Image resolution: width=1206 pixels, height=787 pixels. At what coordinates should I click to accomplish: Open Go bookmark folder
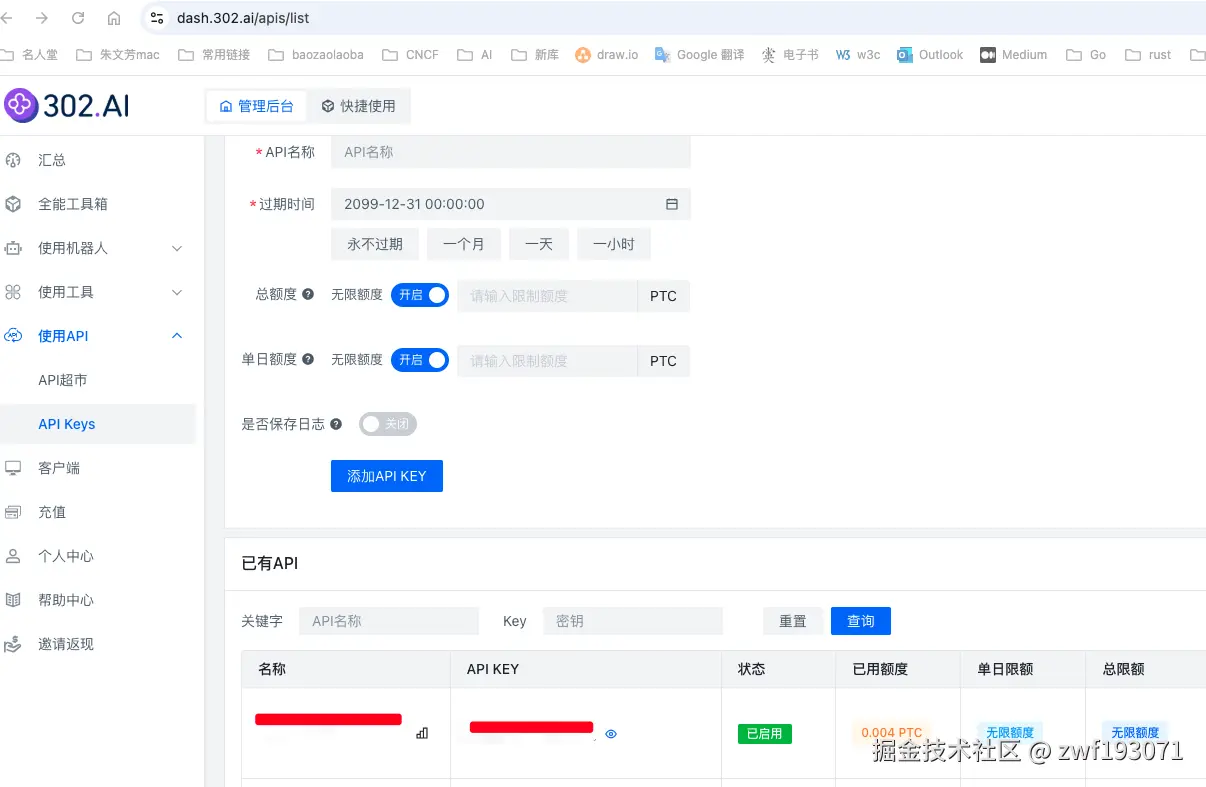pyautogui.click(x=1087, y=55)
